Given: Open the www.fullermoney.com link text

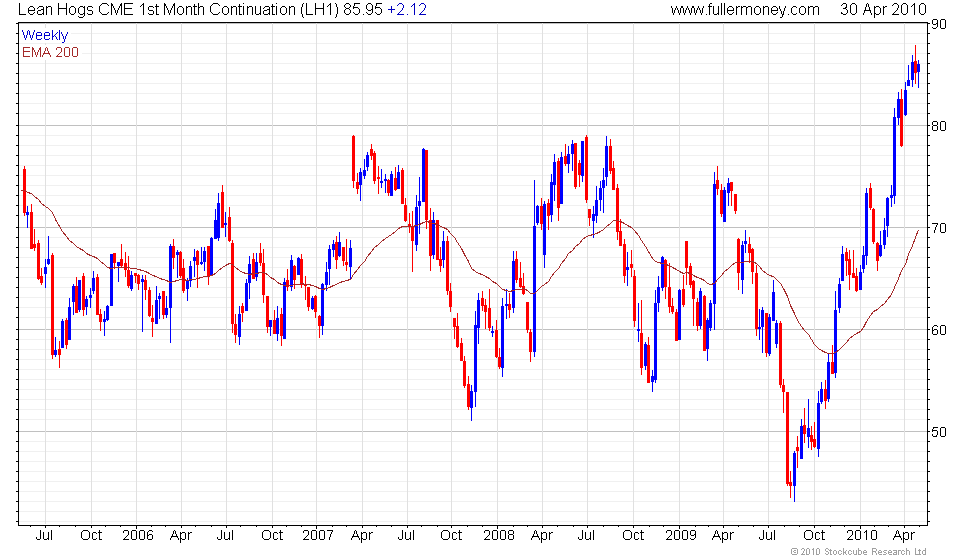Looking at the screenshot, I should click(745, 10).
